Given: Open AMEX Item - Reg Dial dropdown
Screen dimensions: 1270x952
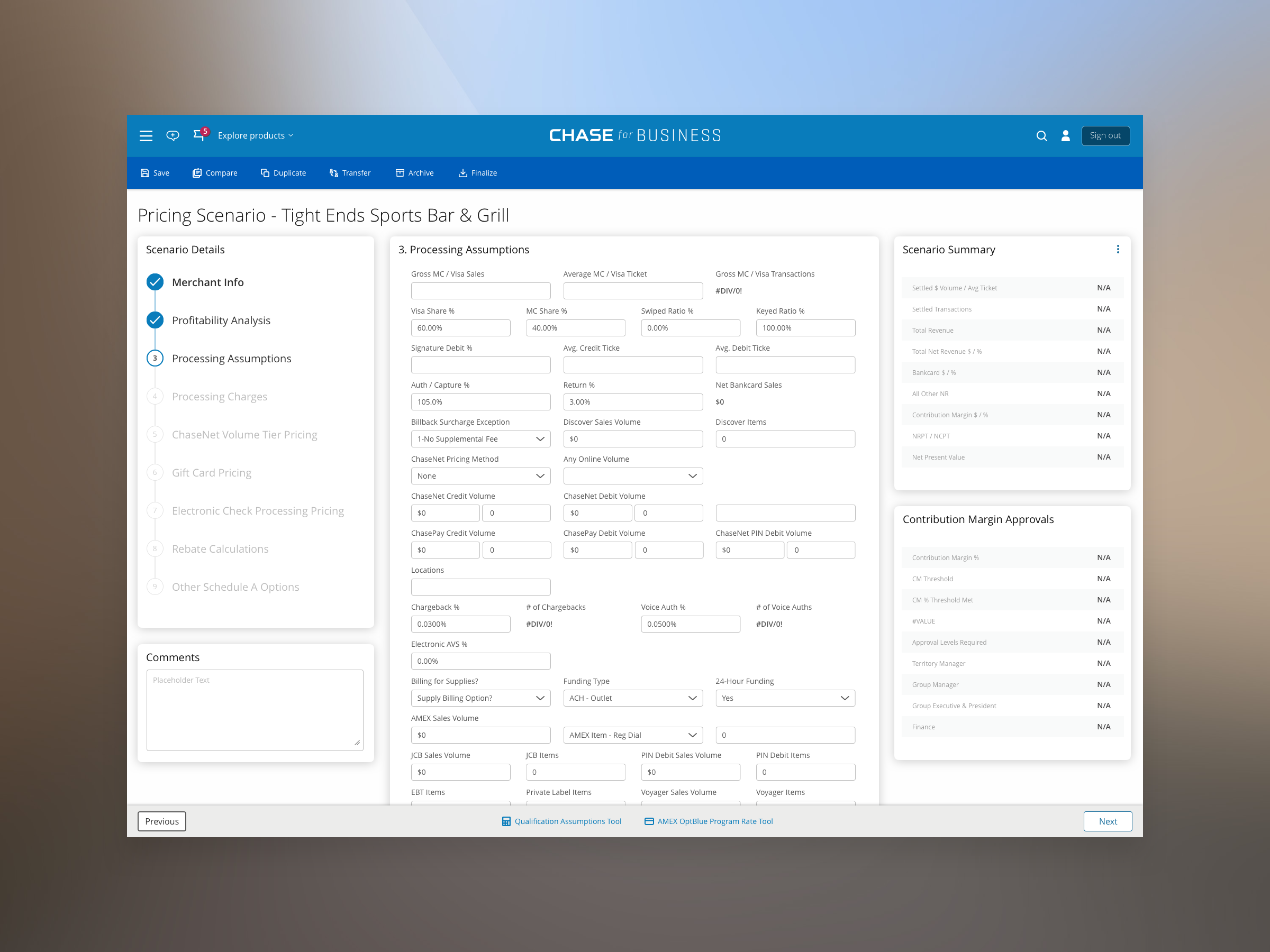Looking at the screenshot, I should tap(633, 735).
